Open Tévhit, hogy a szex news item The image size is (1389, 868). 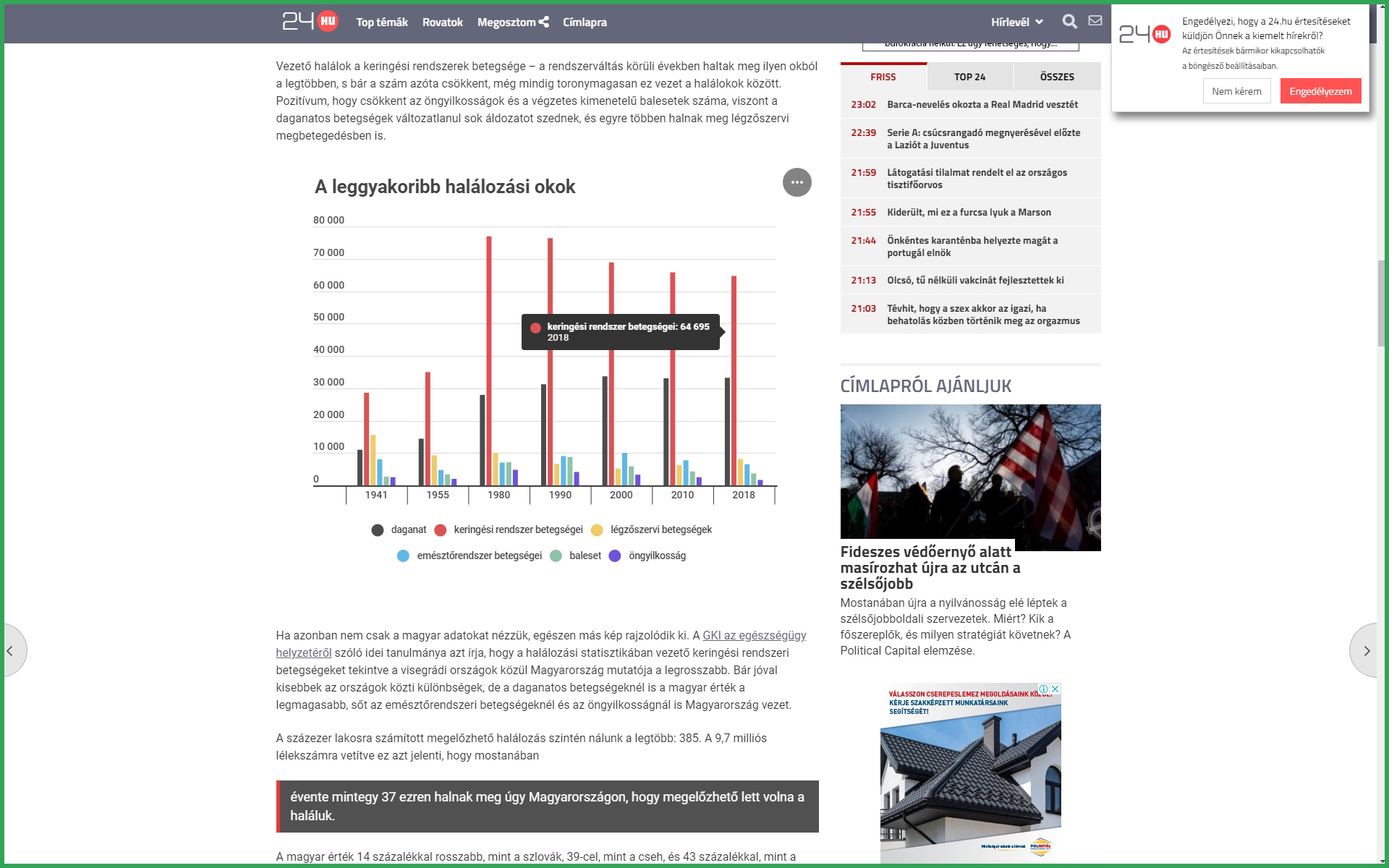[983, 314]
